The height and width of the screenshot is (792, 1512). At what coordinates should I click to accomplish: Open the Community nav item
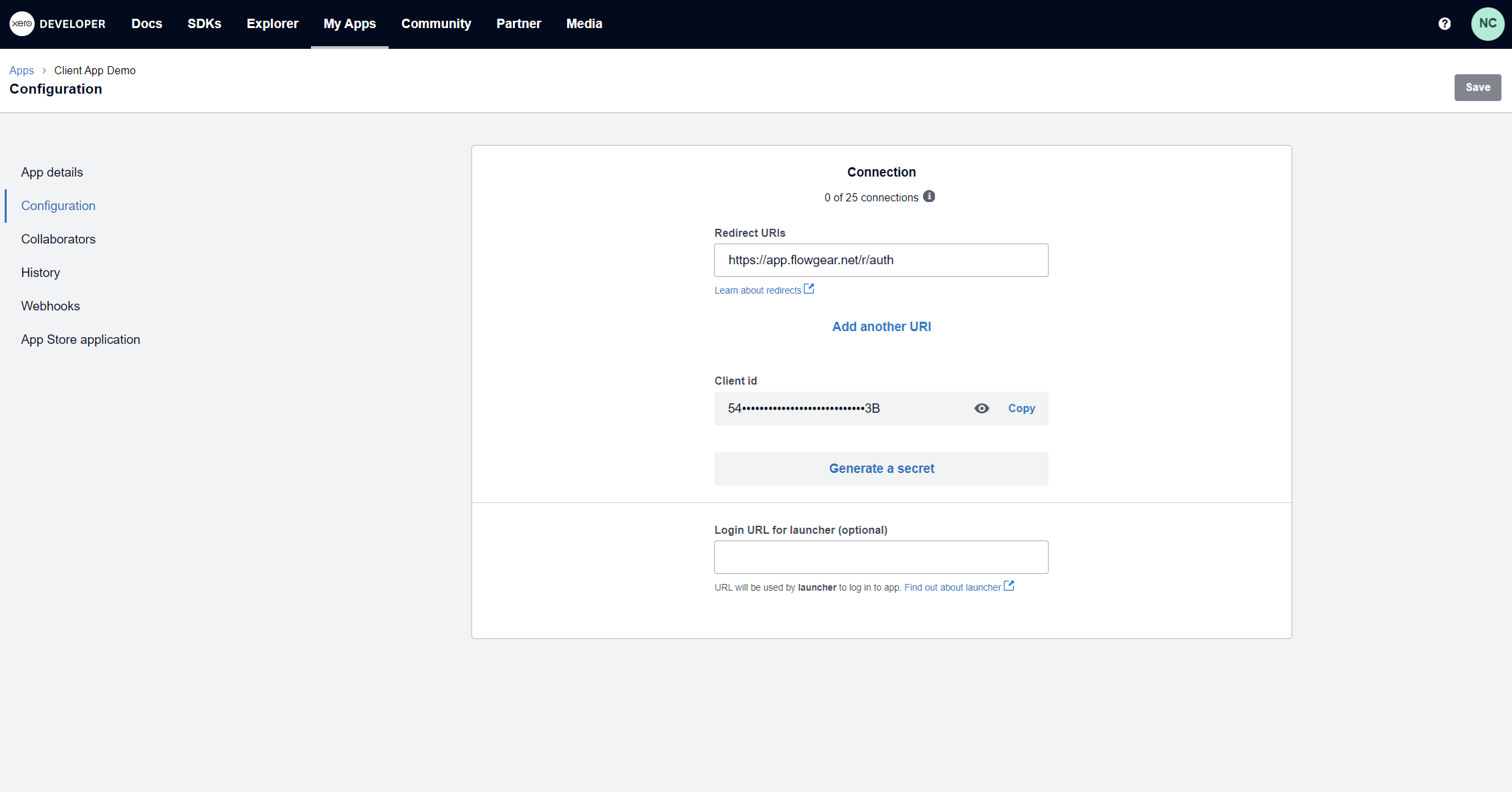436,23
